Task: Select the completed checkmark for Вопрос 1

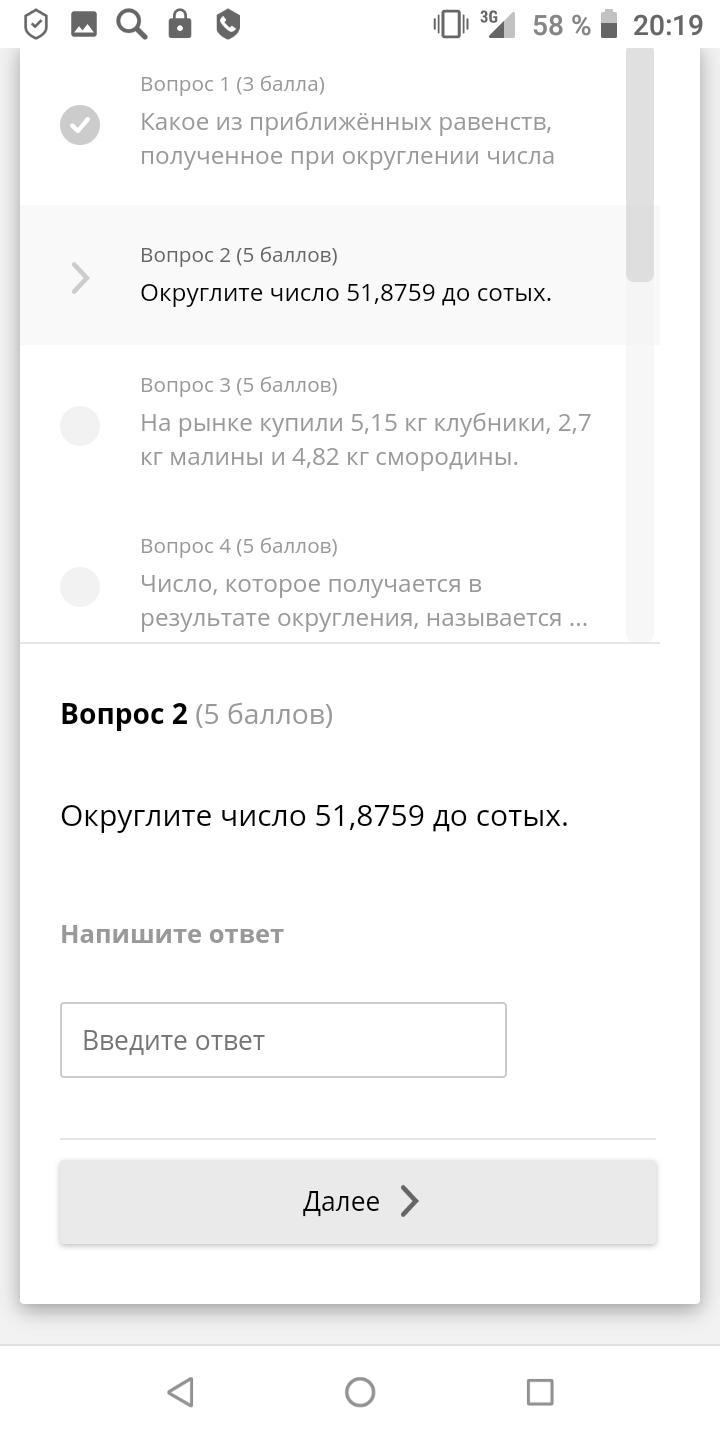Action: 80,125
